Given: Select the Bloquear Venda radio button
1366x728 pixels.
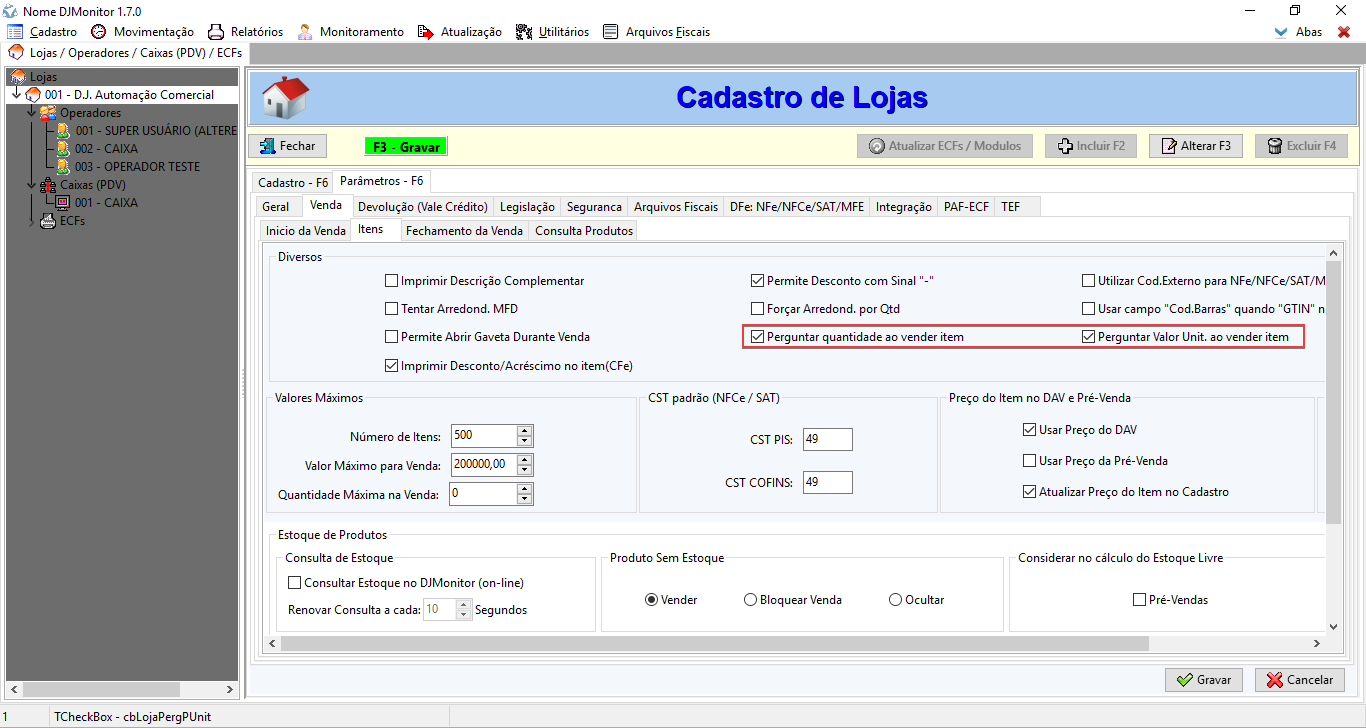Looking at the screenshot, I should click(750, 600).
